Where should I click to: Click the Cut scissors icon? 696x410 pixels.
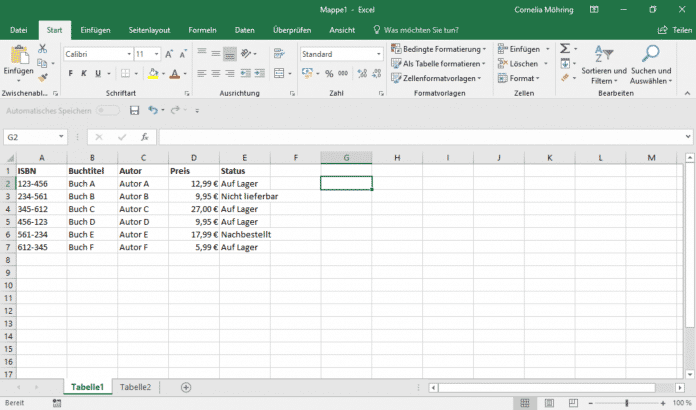click(43, 48)
